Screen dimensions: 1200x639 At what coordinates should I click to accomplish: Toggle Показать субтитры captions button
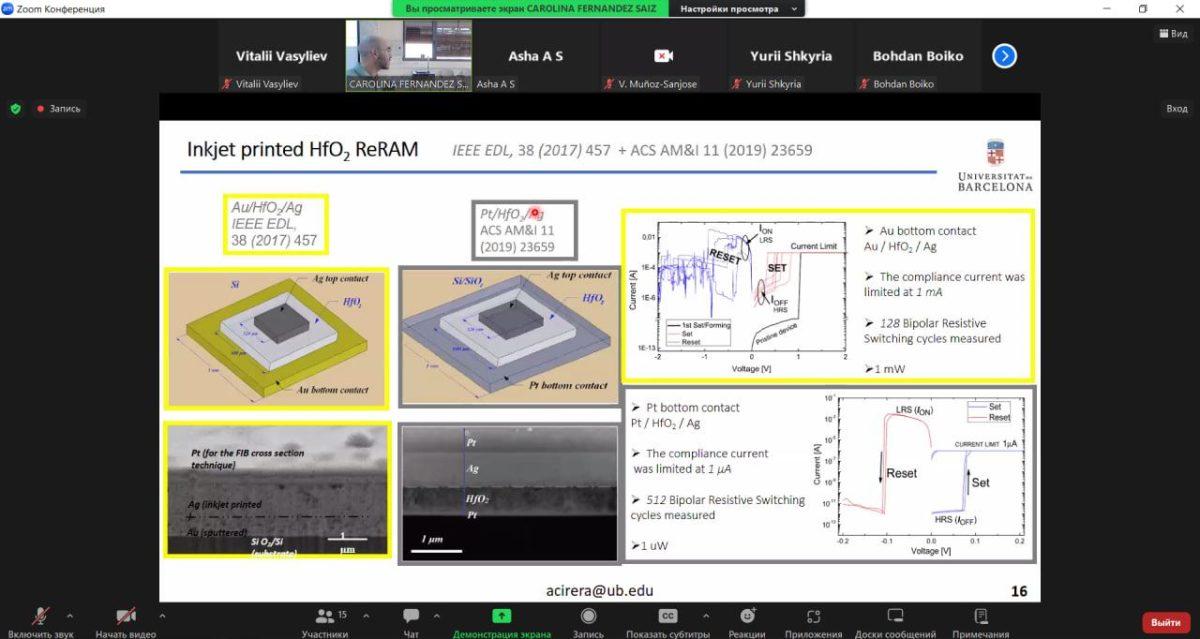point(668,618)
